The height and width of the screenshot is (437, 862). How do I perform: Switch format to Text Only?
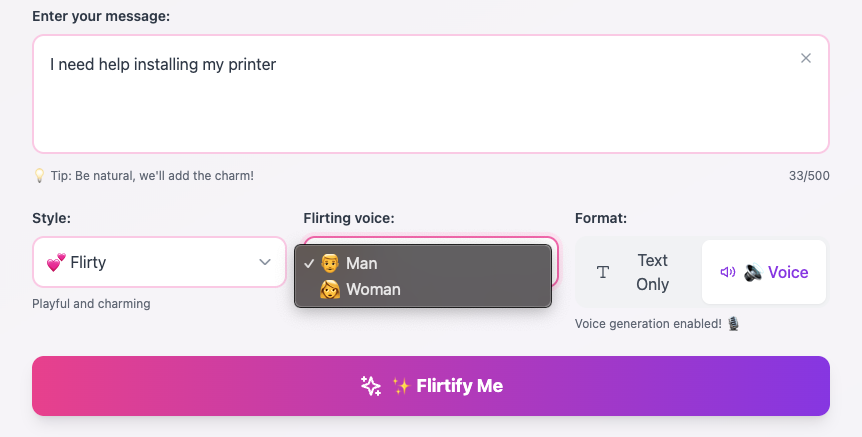[638, 272]
